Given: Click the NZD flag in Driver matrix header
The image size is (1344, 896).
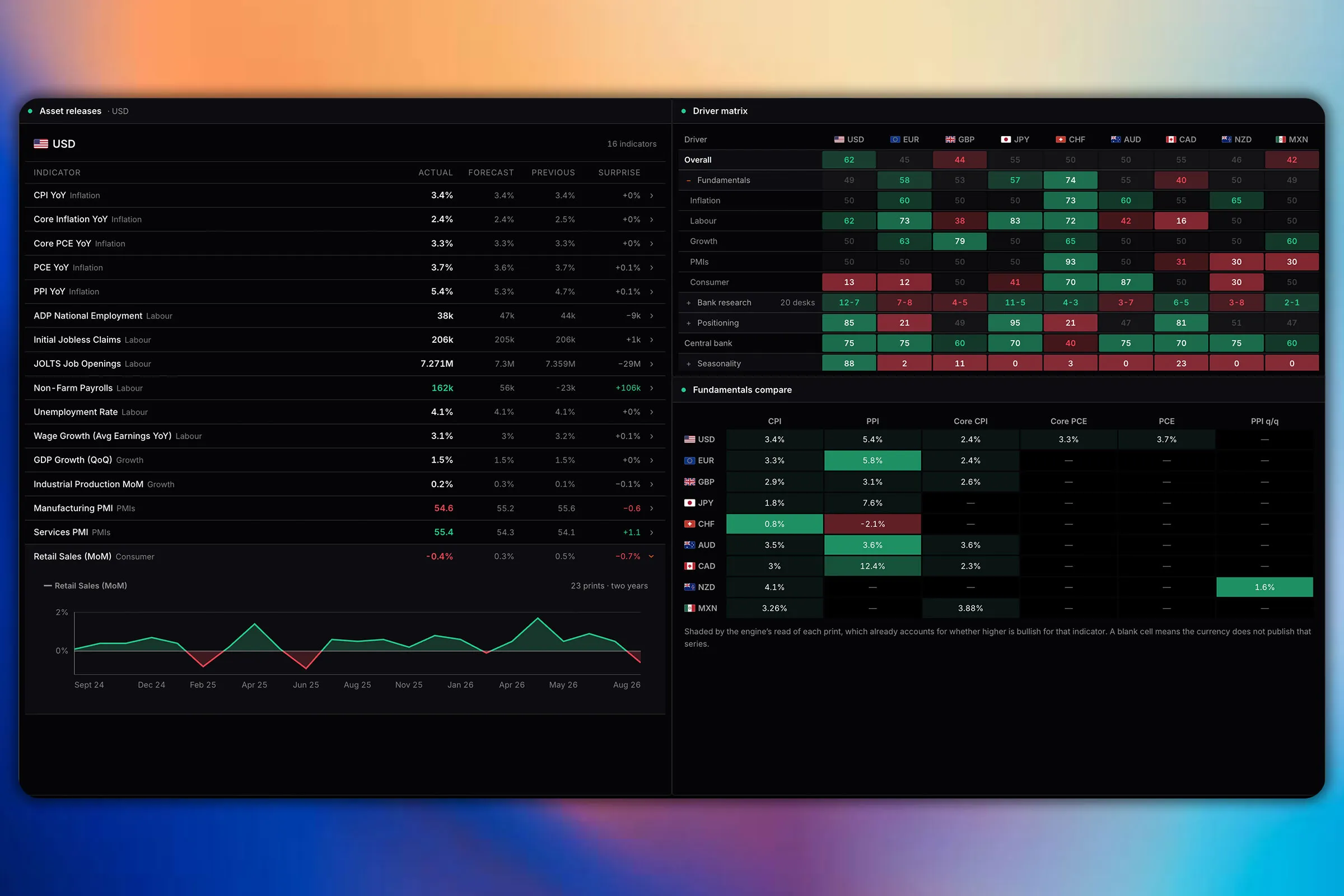Looking at the screenshot, I should tap(1226, 139).
